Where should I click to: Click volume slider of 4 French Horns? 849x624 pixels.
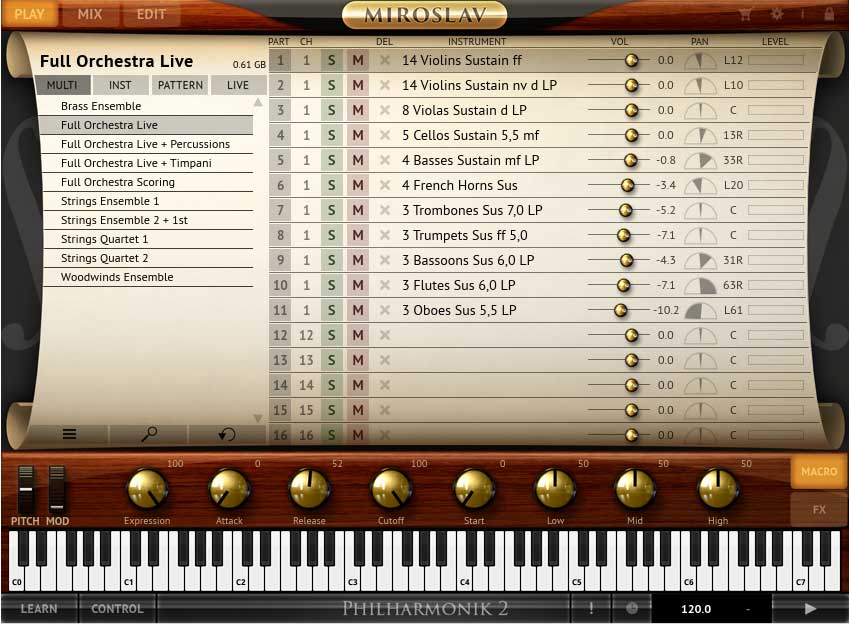click(619, 185)
